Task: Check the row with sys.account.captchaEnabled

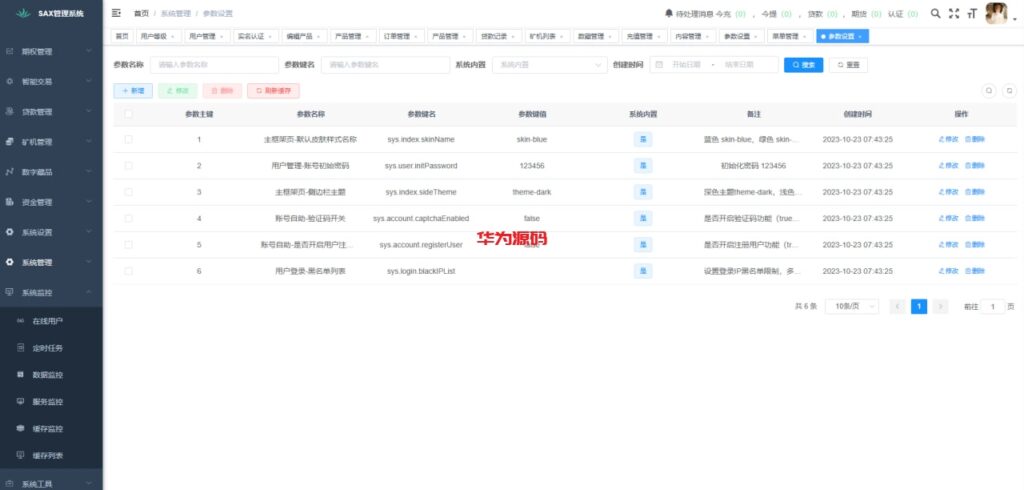Action: tap(128, 218)
